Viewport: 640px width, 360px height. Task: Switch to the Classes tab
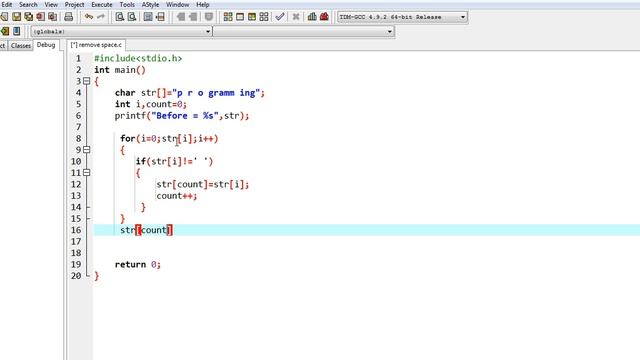pos(21,46)
